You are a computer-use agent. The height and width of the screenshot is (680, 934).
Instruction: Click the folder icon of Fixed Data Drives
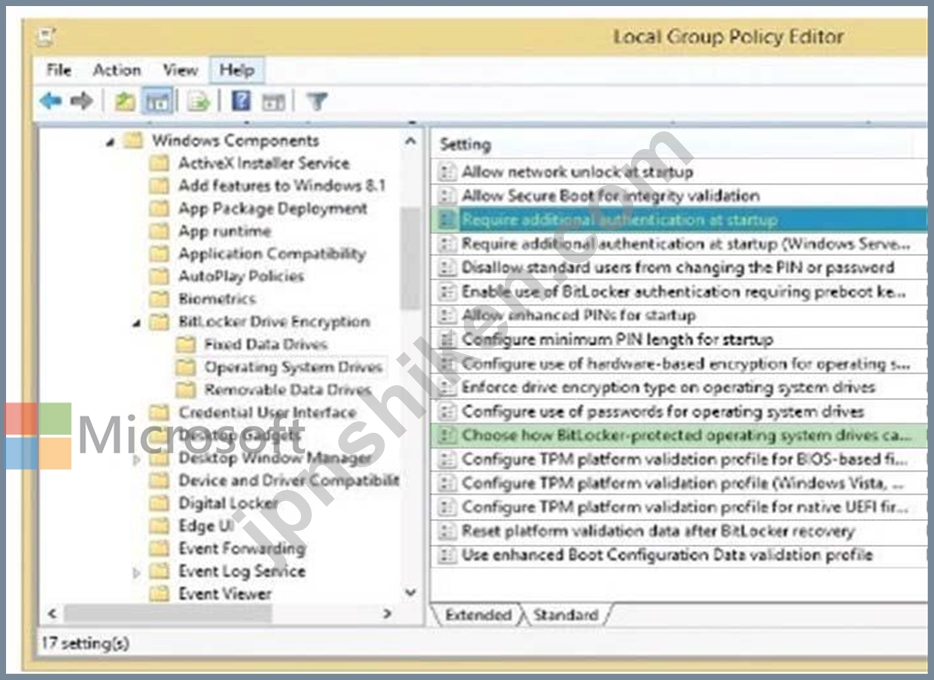tap(185, 344)
